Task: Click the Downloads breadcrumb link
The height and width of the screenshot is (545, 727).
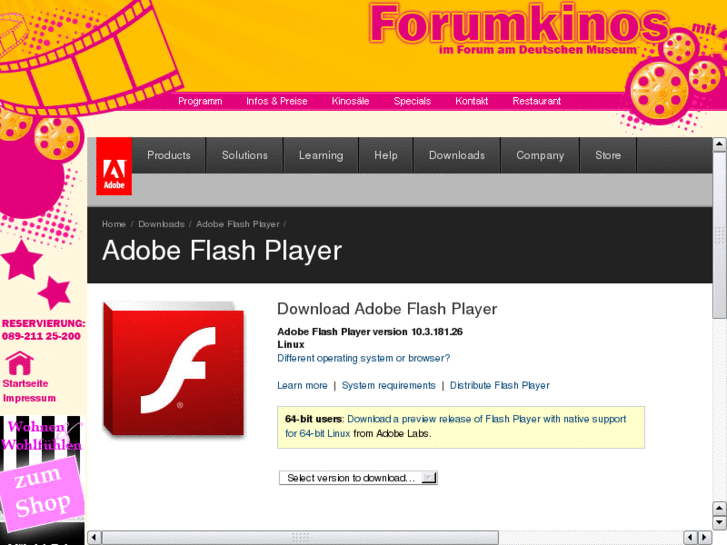Action: [161, 224]
